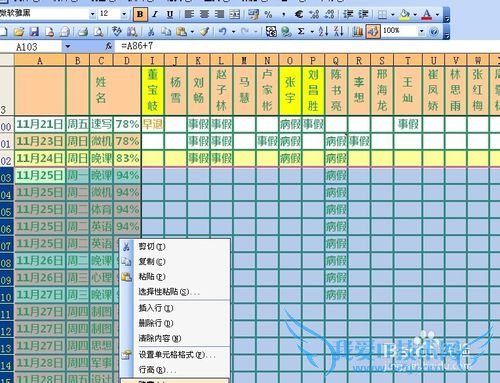Choose 插入行 from the context menu
The height and width of the screenshot is (383, 500).
coord(175,308)
